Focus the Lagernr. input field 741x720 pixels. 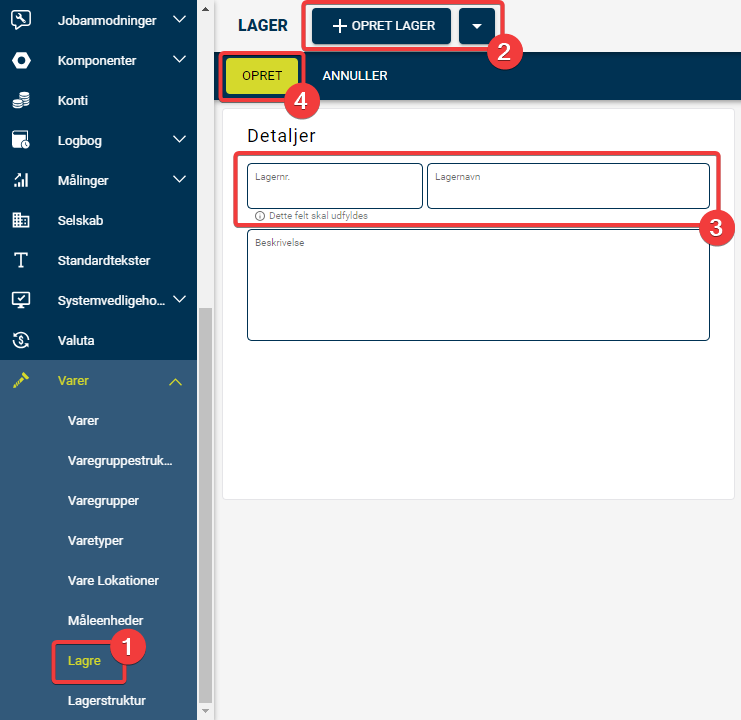pos(334,187)
